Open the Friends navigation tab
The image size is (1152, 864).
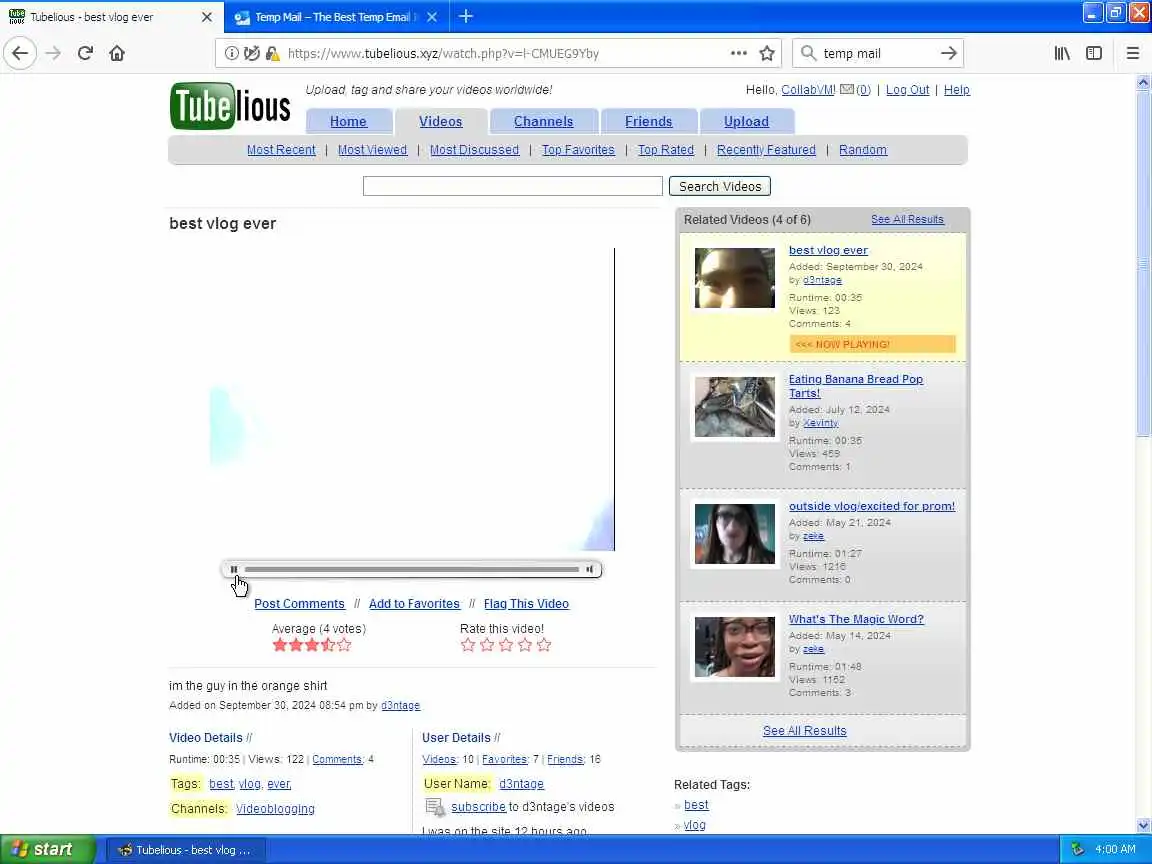pos(649,121)
